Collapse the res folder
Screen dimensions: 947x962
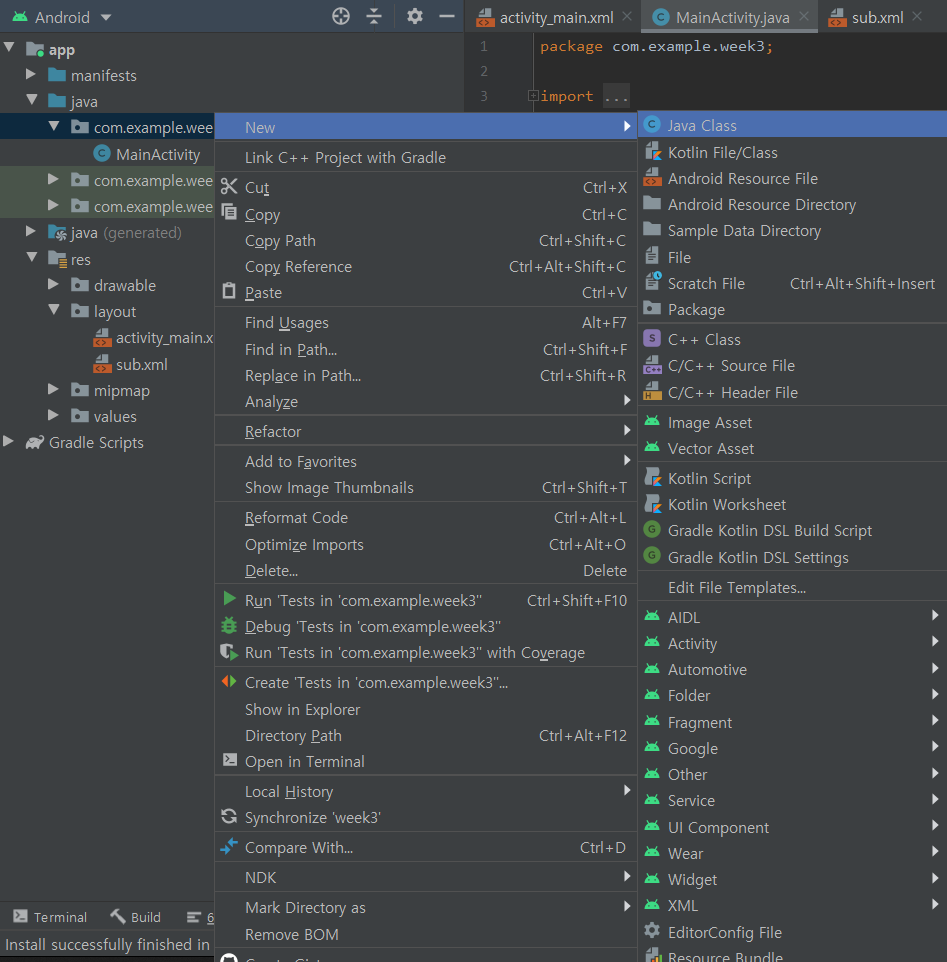coord(32,257)
